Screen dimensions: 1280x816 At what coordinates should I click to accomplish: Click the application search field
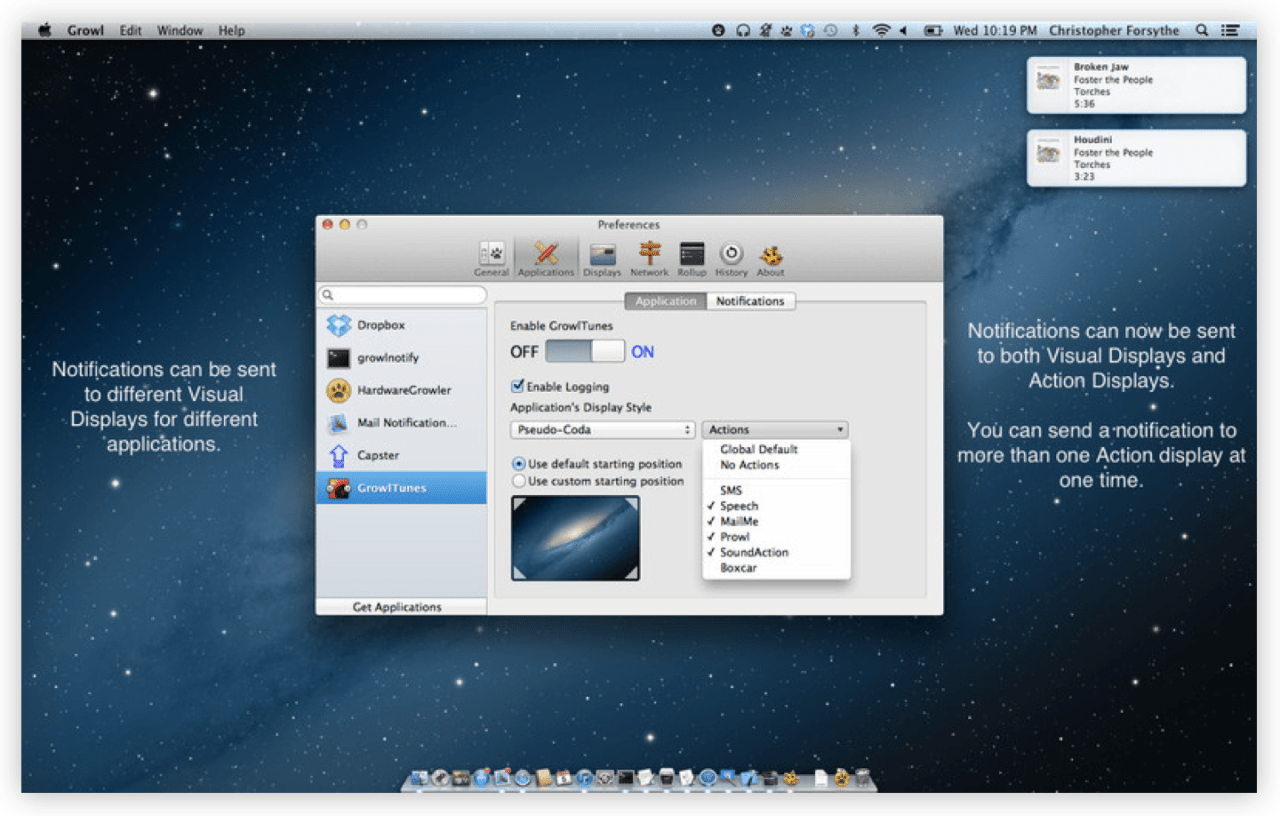[402, 295]
